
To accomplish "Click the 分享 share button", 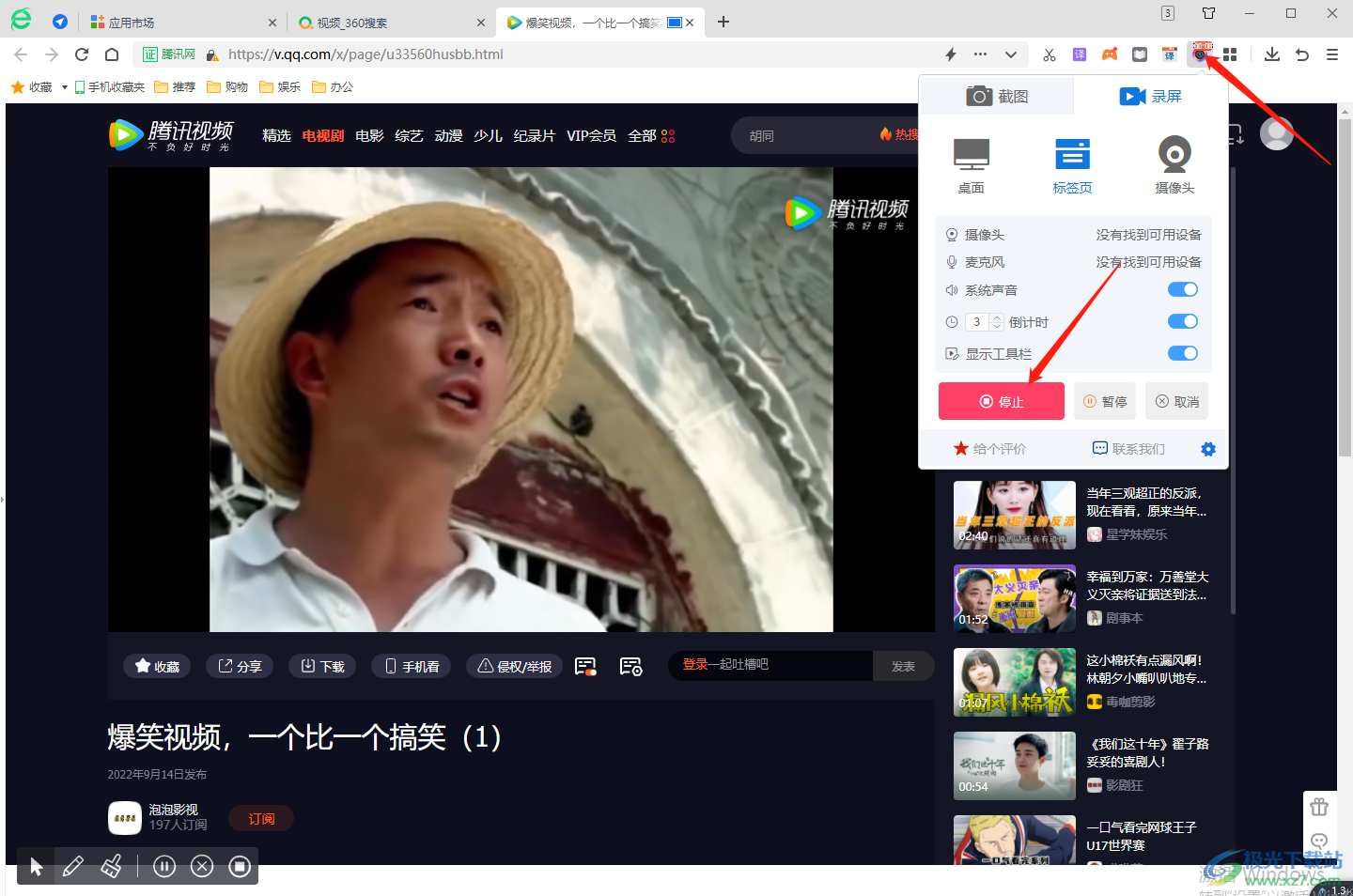I will (240, 666).
